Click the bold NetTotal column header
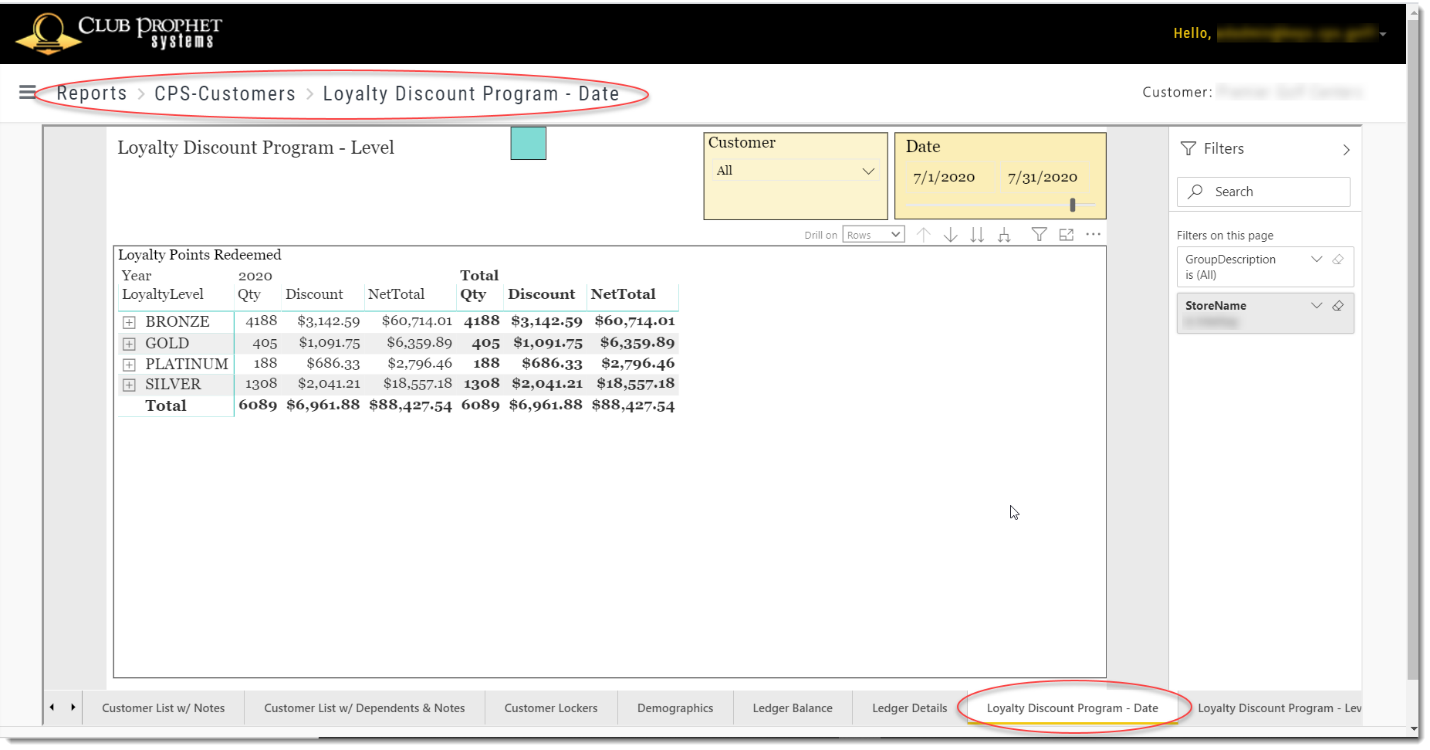 [623, 294]
